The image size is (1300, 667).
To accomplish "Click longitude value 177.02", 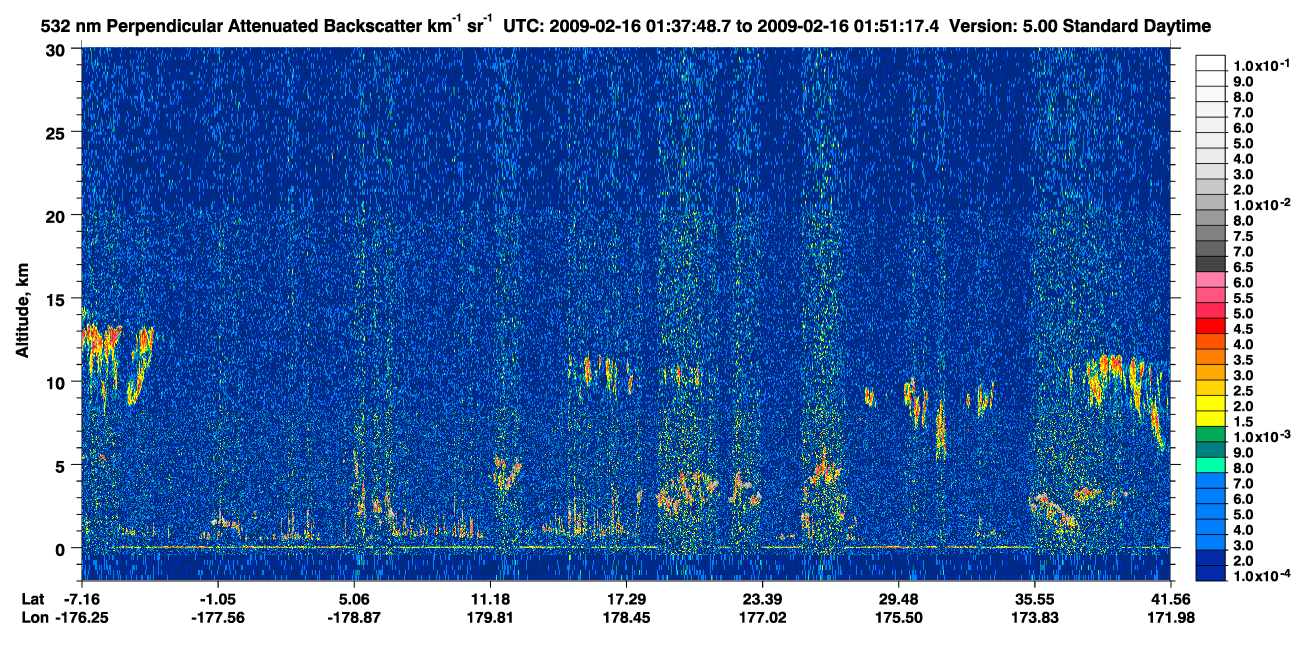I will click(x=762, y=618).
